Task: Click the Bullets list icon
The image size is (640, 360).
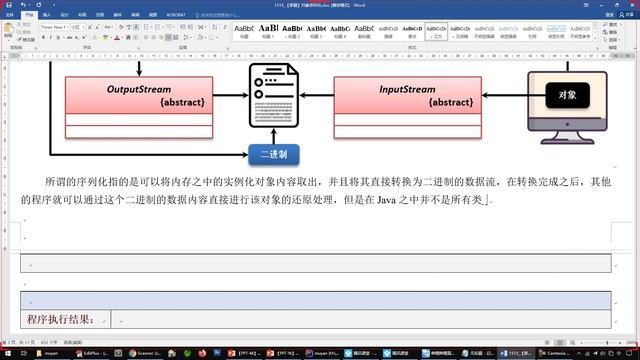Action: (147, 27)
